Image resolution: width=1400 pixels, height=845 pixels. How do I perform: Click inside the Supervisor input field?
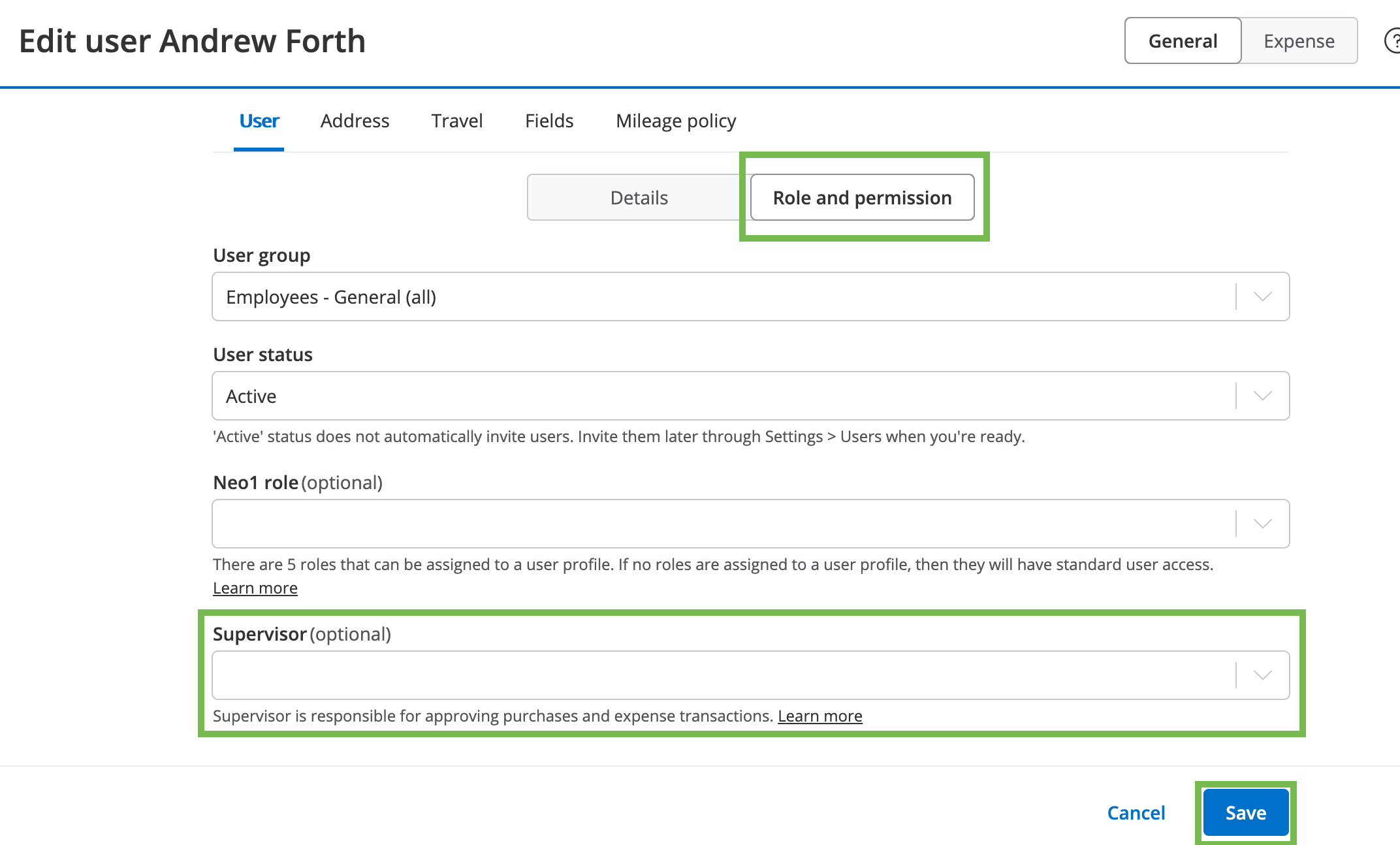pos(718,675)
